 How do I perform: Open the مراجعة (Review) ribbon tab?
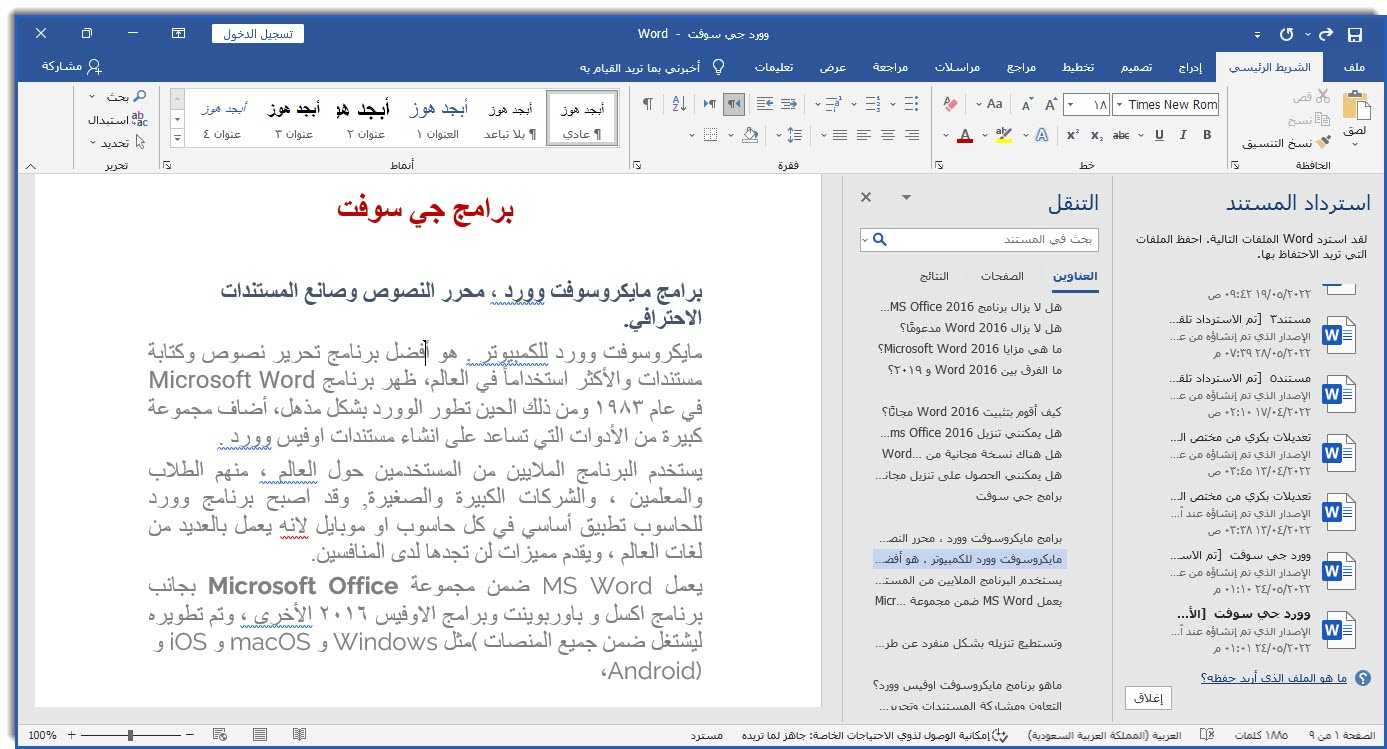890,67
